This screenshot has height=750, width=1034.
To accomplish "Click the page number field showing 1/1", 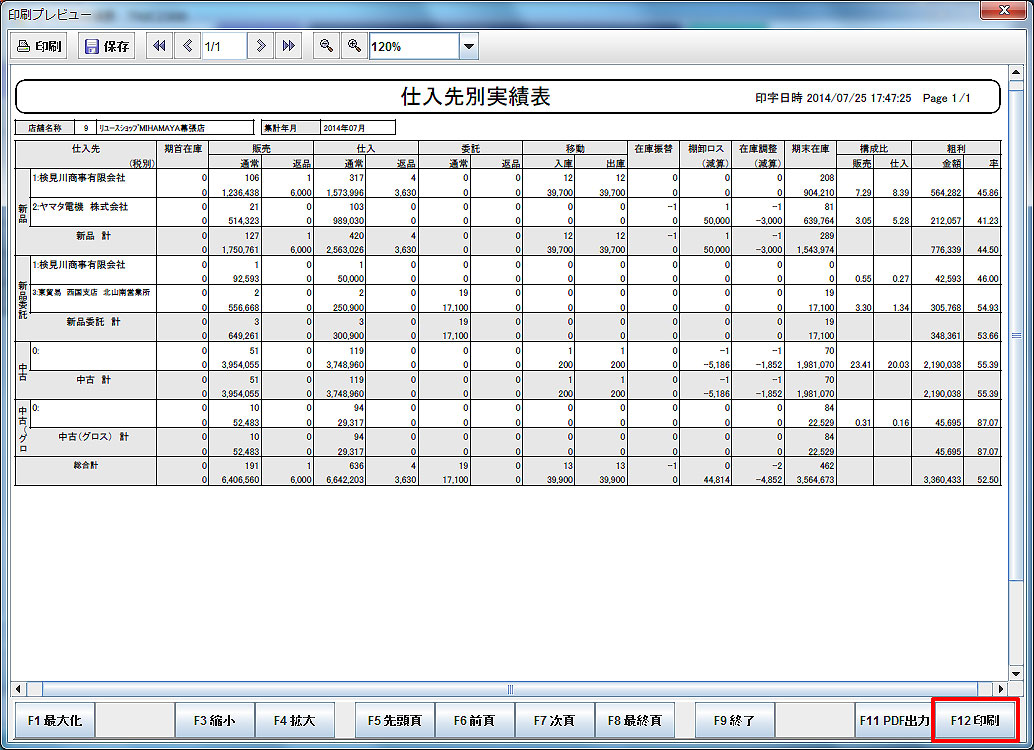I will coord(224,46).
